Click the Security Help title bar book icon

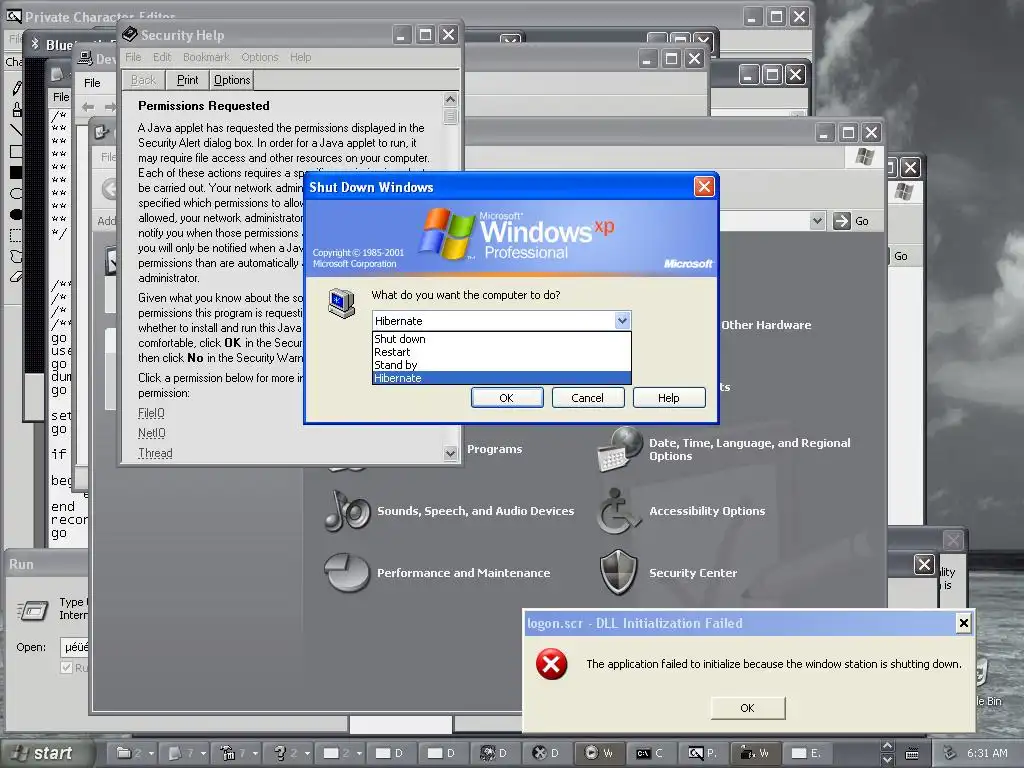point(129,34)
